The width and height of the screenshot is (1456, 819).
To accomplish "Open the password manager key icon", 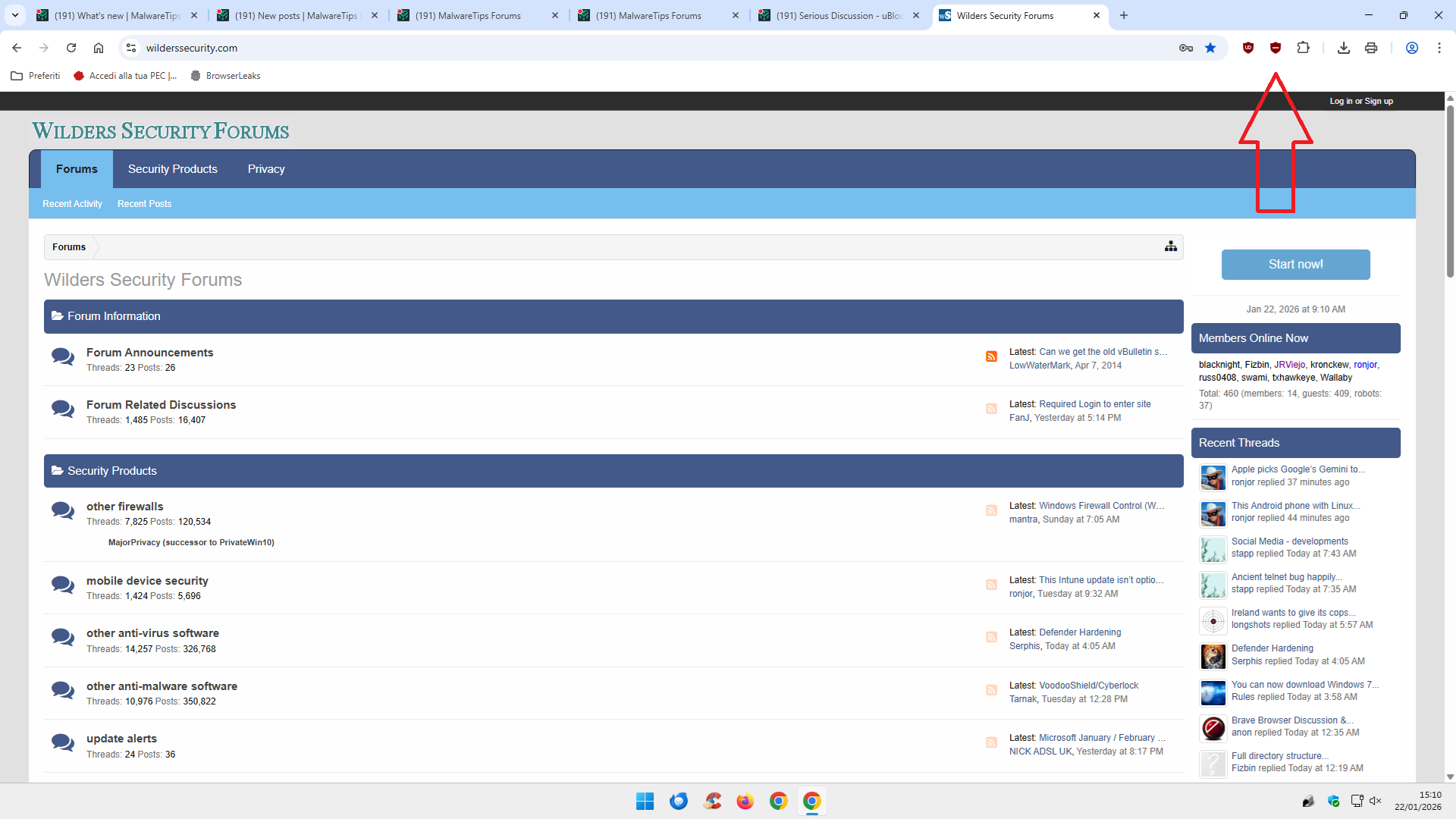I will click(x=1186, y=48).
